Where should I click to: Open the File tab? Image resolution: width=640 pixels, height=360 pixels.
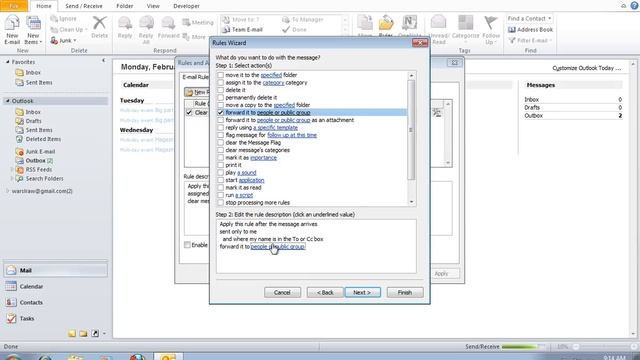(14, 6)
